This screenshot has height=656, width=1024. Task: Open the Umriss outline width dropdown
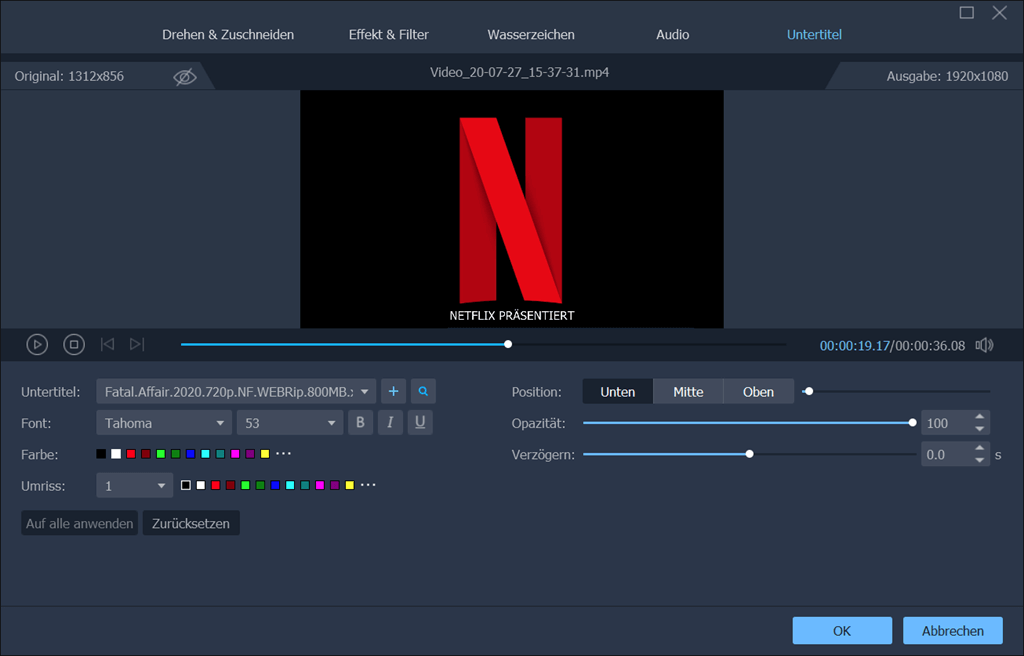point(135,485)
